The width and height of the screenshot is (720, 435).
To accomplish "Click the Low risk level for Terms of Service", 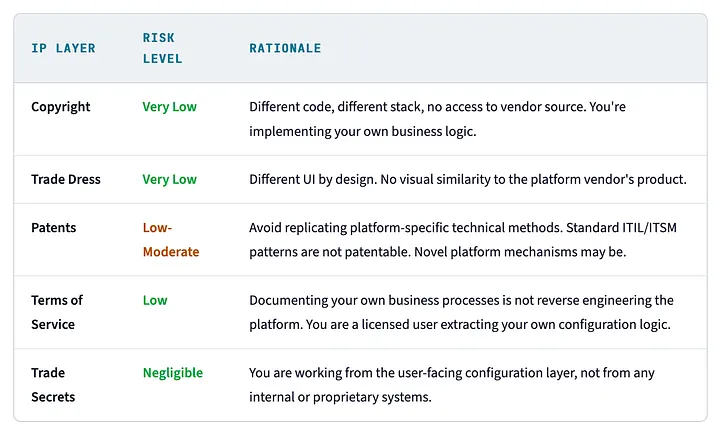I will tap(155, 300).
